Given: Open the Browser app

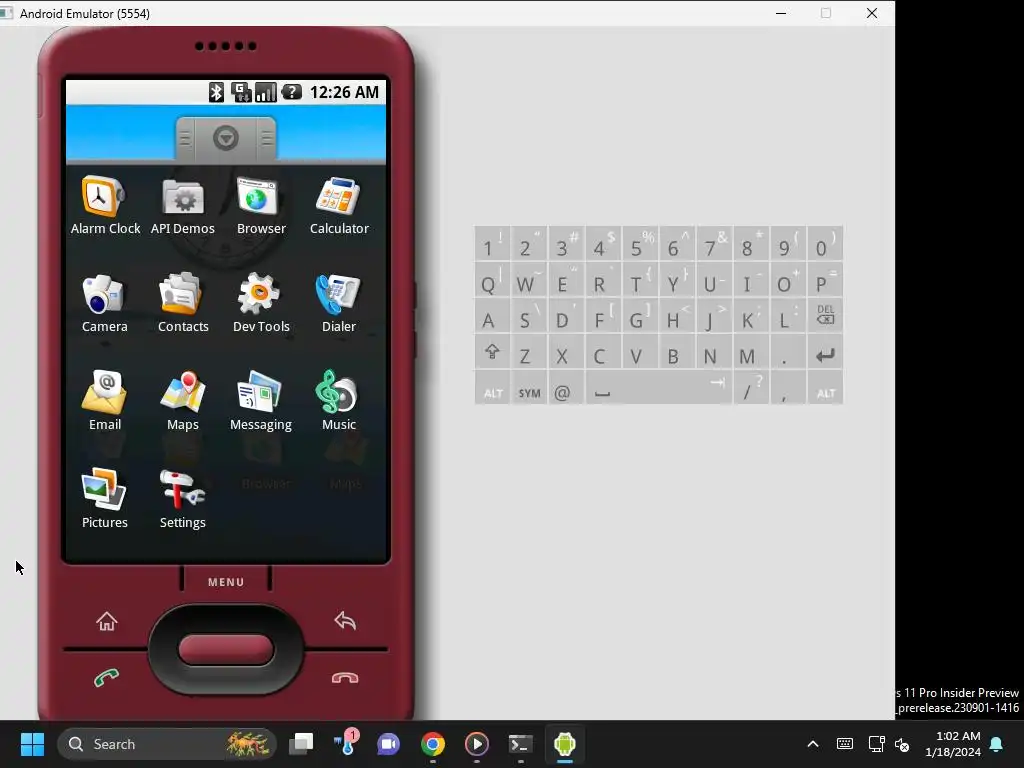Looking at the screenshot, I should tap(261, 205).
